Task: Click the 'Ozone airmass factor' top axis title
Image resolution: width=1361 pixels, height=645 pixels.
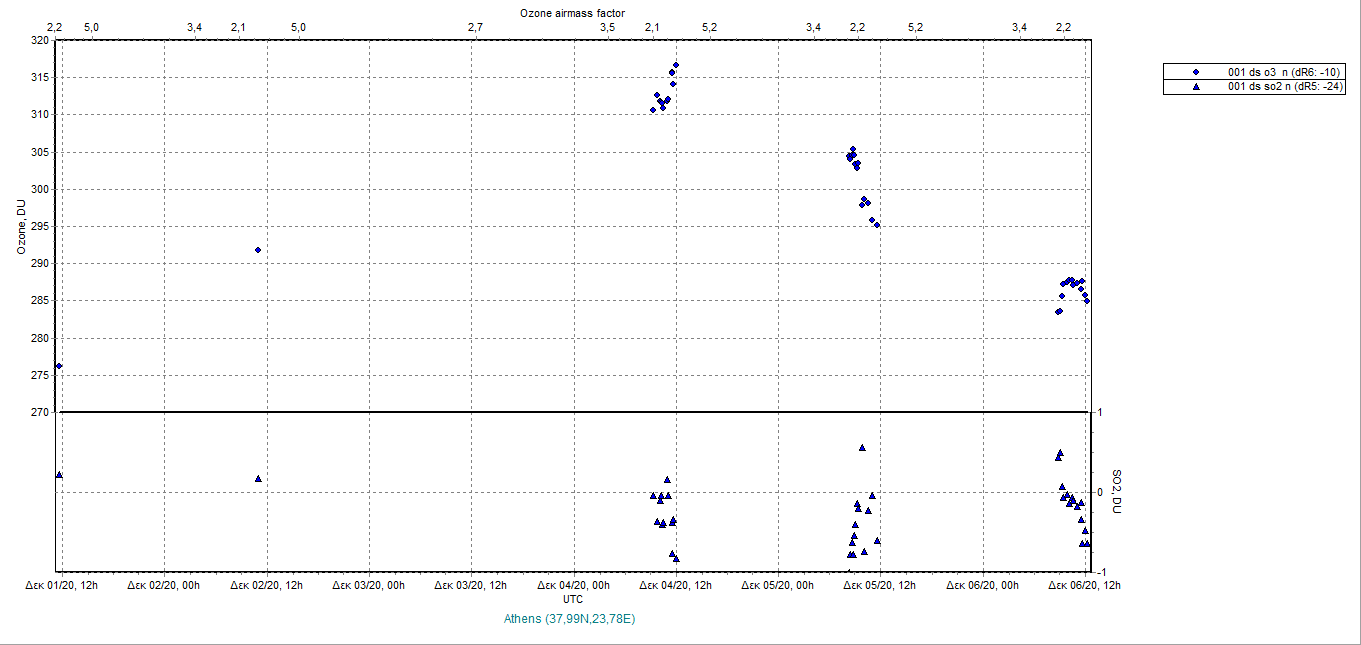Action: 572,12
